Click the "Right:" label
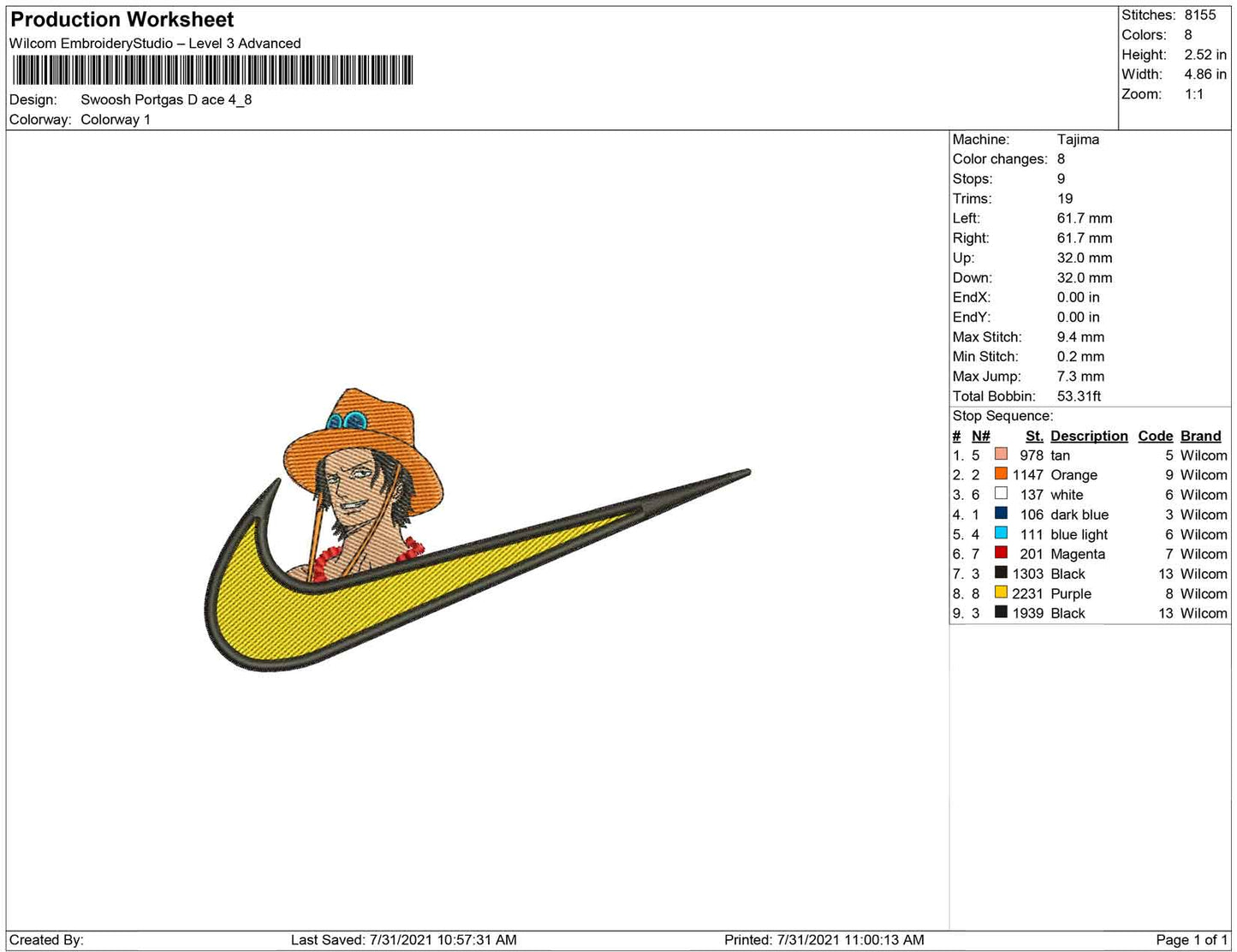This screenshot has width=1237, height=952. pyautogui.click(x=971, y=238)
